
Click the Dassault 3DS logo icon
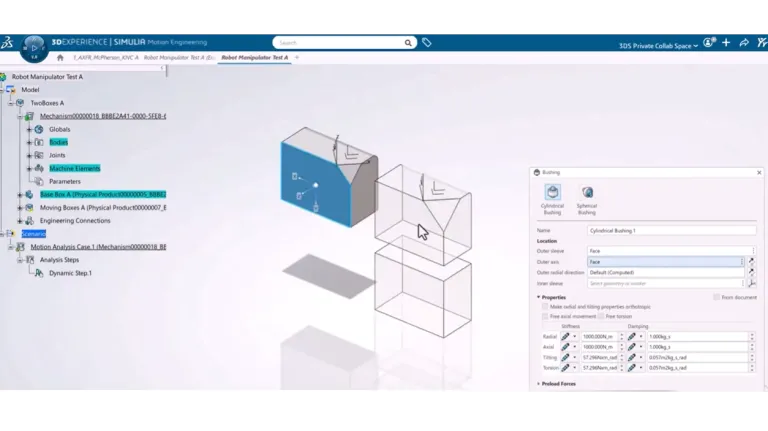(x=7, y=43)
